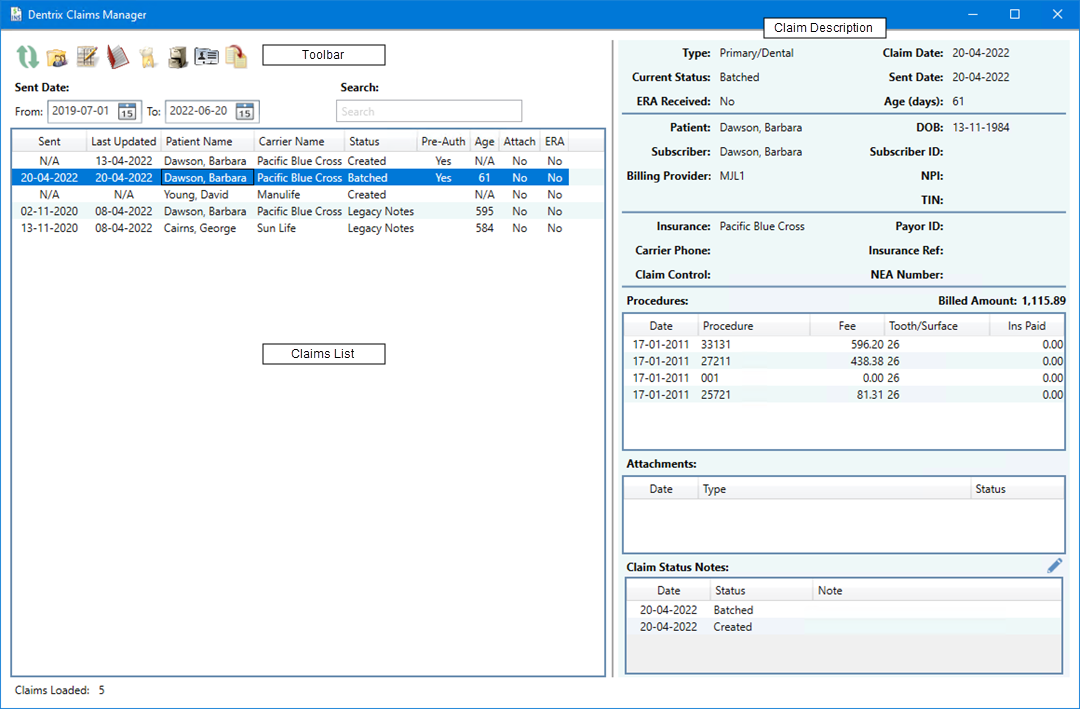Click the green refresh arrows icon
Viewport: 1080px width, 709px height.
point(28,57)
